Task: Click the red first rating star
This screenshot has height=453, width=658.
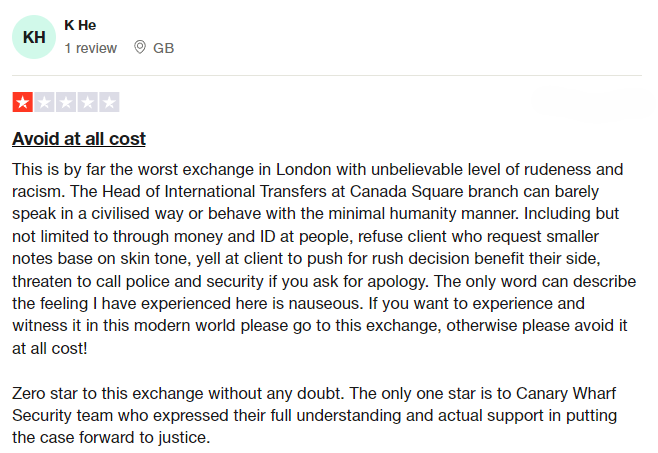Action: (23, 102)
